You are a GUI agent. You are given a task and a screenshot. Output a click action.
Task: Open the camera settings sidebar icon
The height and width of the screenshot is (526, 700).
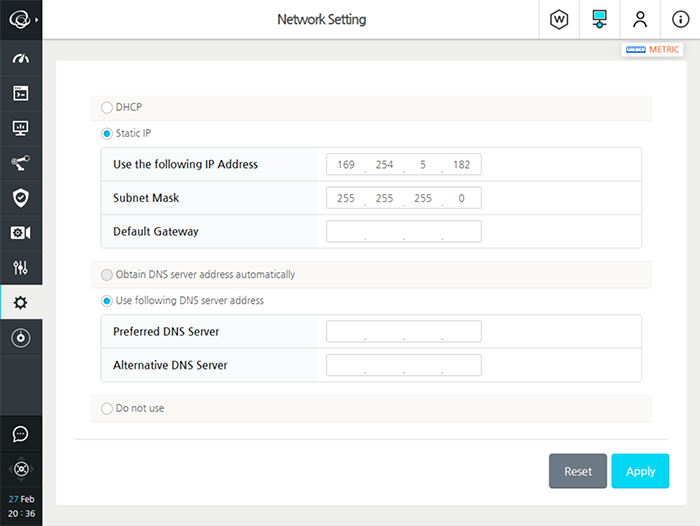(x=21, y=233)
